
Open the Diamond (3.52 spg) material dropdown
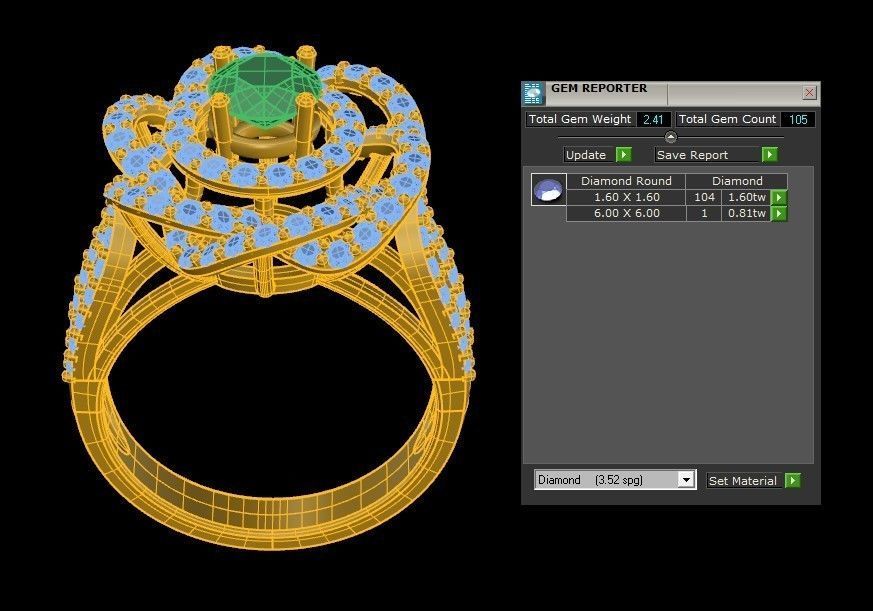tap(686, 480)
